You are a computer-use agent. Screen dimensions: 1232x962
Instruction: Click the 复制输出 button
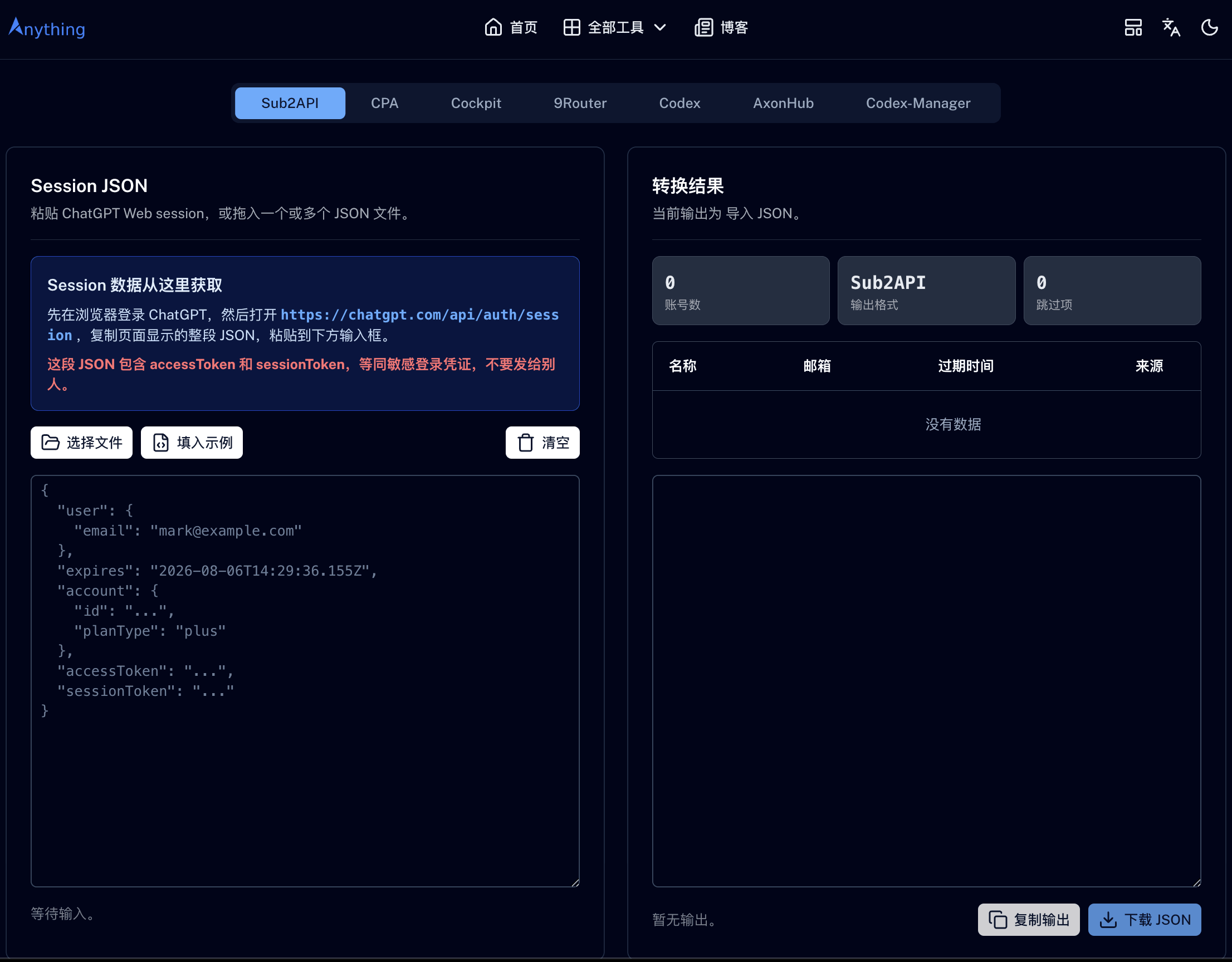tap(1028, 920)
